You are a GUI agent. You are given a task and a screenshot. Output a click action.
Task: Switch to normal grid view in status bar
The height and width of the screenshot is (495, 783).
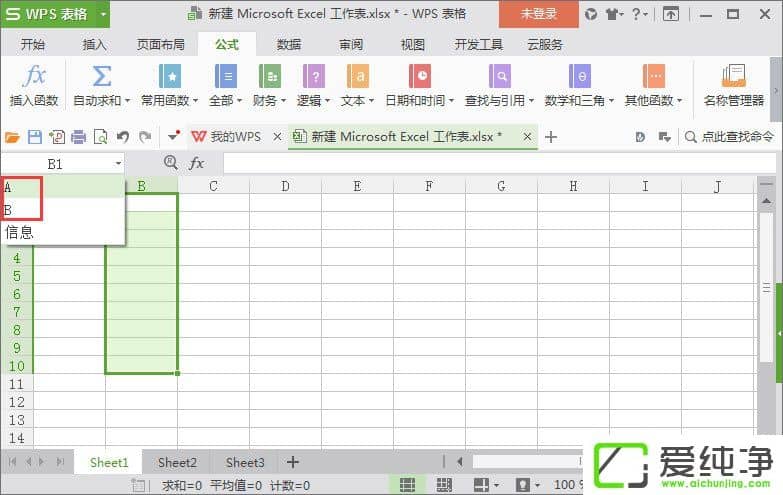point(408,485)
